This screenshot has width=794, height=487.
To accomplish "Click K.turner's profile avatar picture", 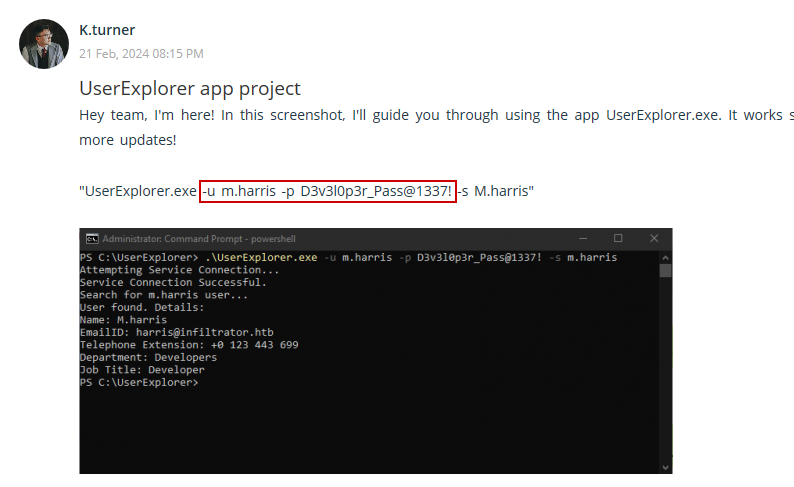I will (x=44, y=43).
